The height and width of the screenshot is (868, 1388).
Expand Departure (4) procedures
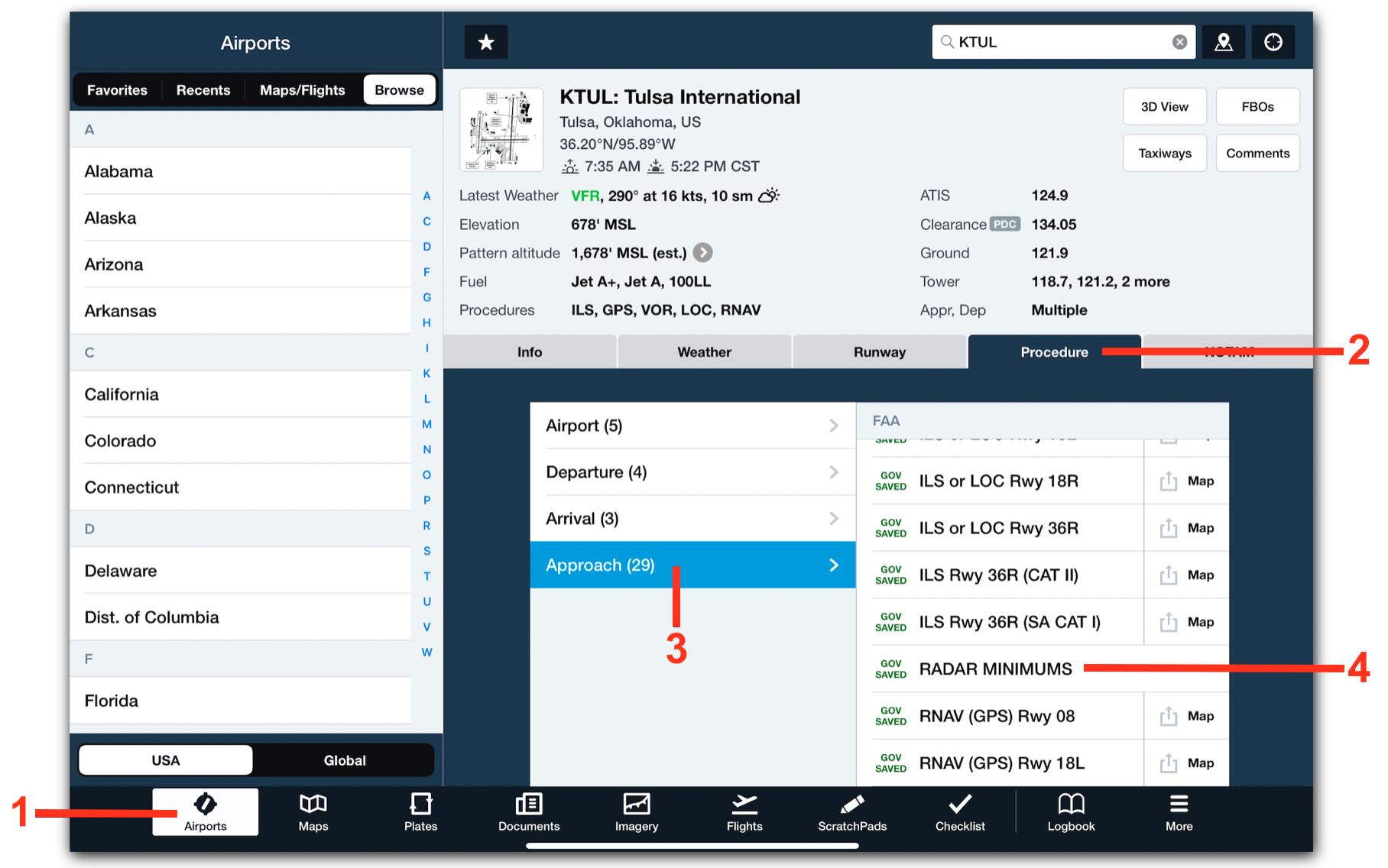pos(692,472)
